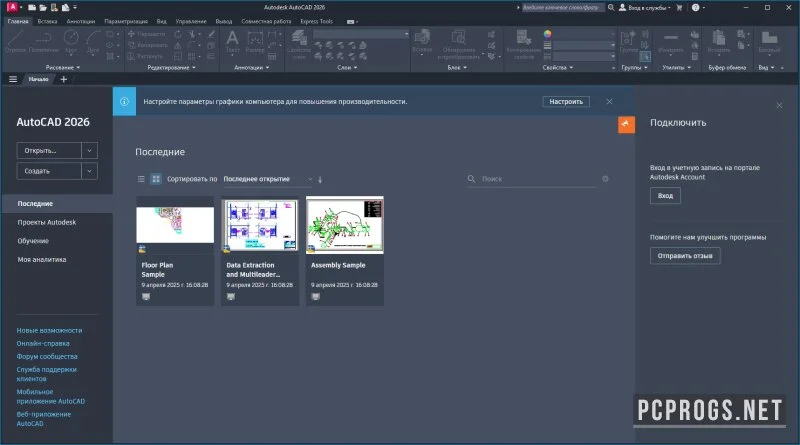The width and height of the screenshot is (800, 445).
Task: Click the Paste (Вставить) clipboard icon
Action: [719, 41]
